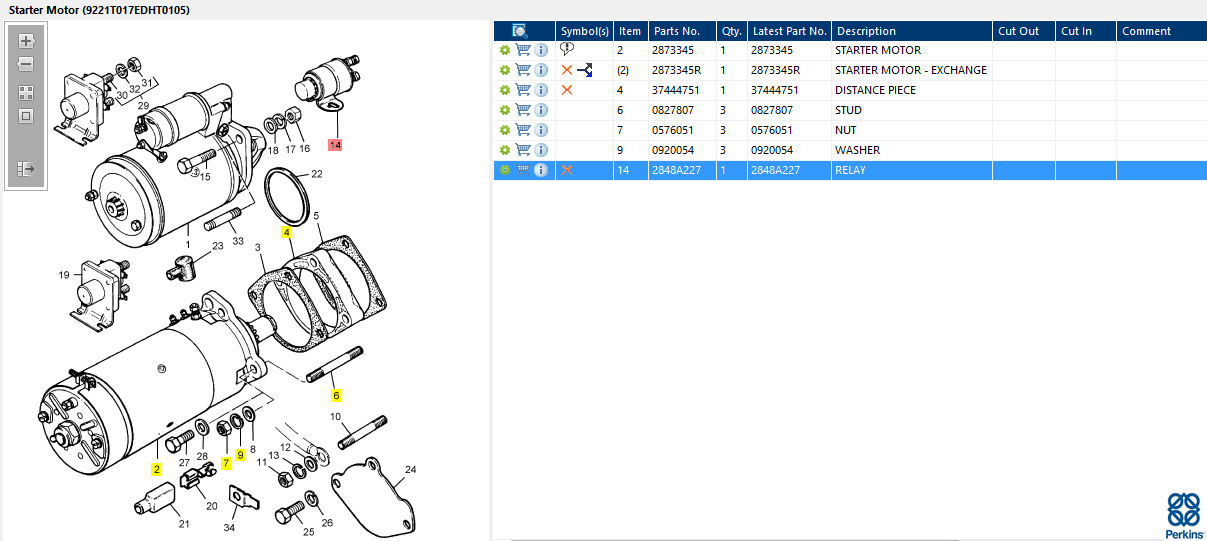Select yellow callout 7 in diagram
The height and width of the screenshot is (541, 1207).
[x=227, y=463]
